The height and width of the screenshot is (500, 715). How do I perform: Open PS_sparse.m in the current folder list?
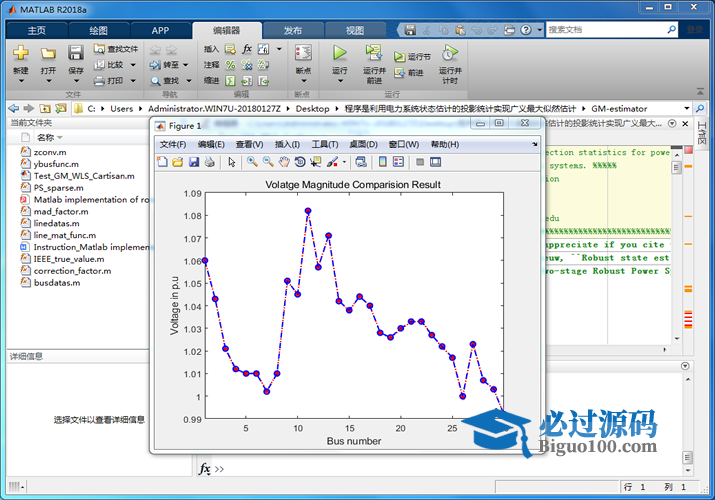pos(54,187)
